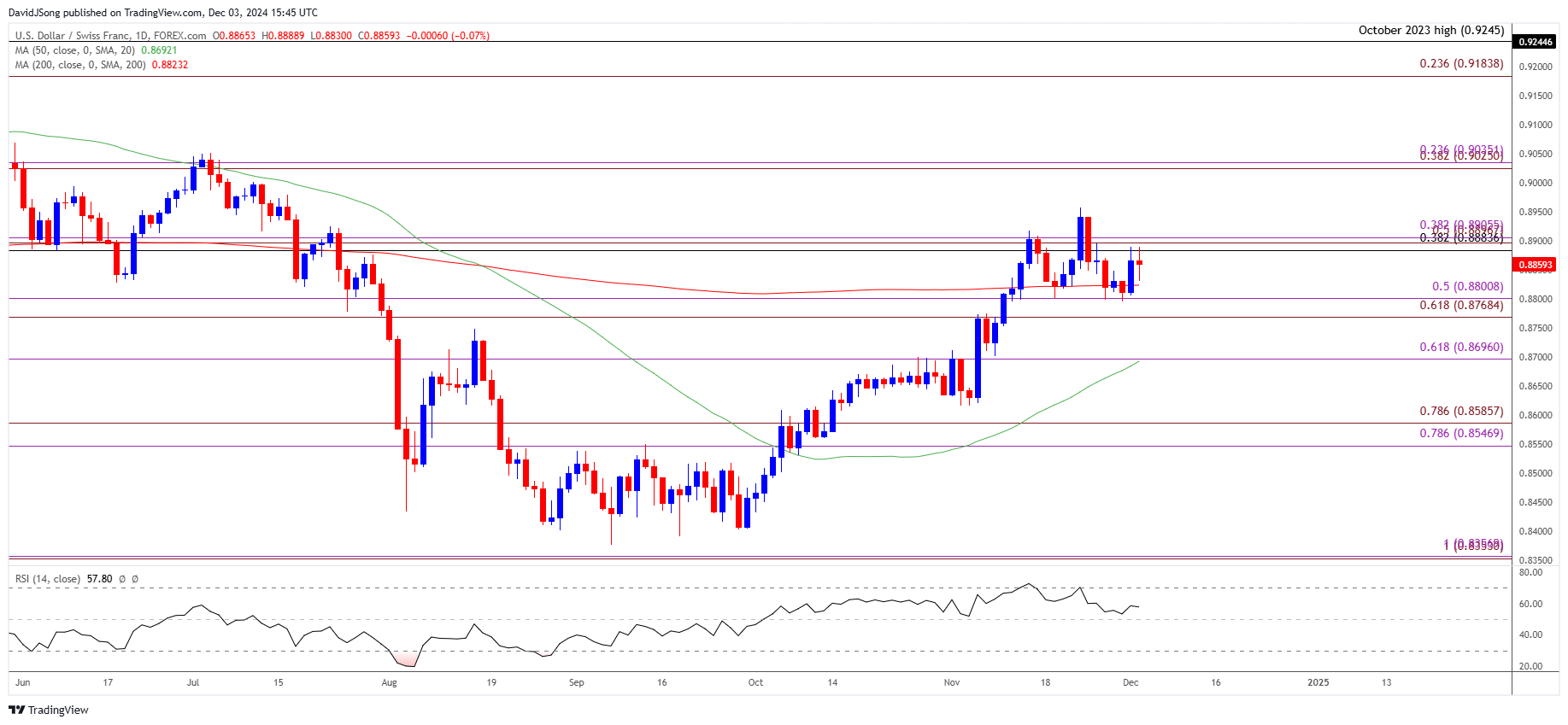Click the 0.84000 price axis label

point(1536,532)
